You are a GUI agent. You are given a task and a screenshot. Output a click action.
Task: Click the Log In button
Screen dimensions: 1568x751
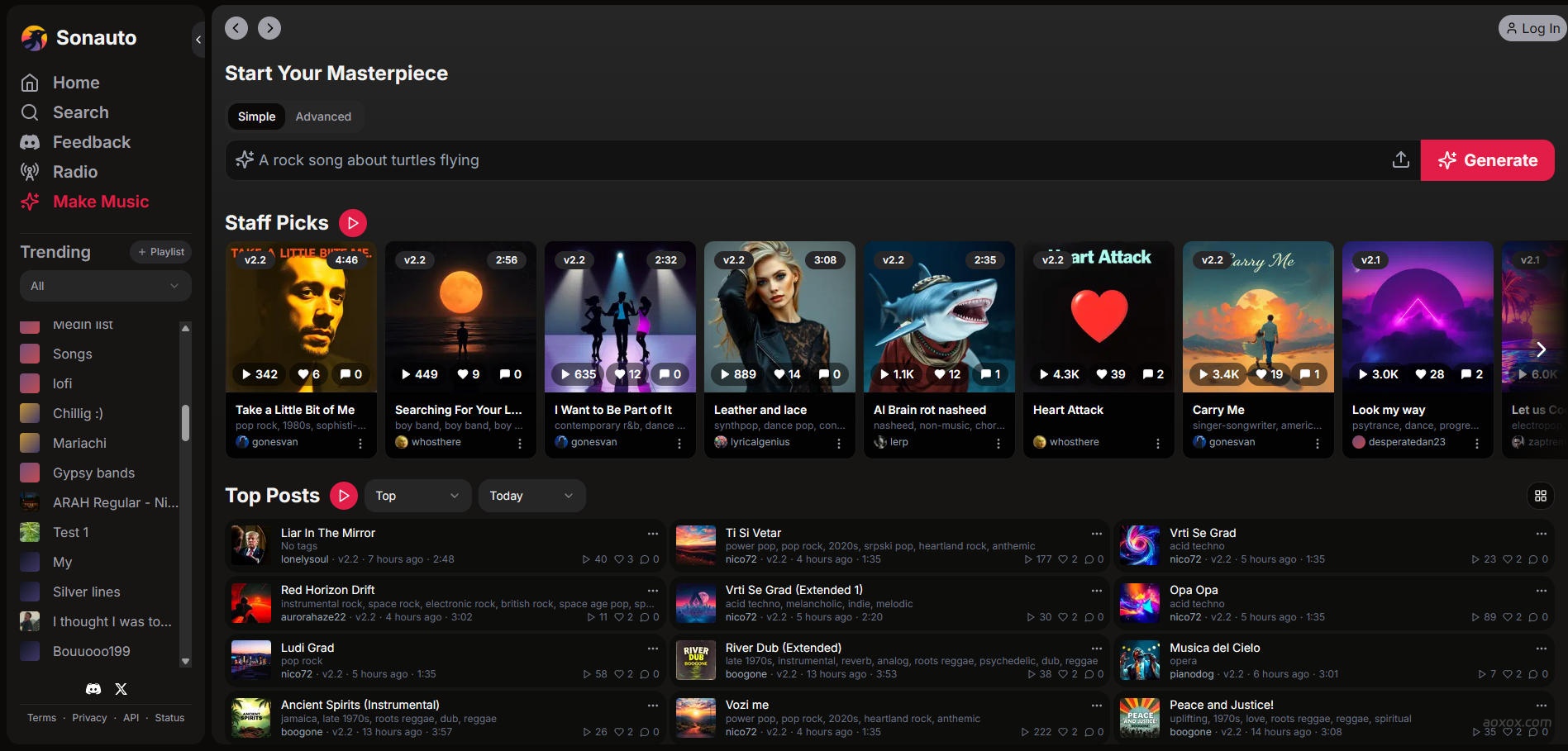click(x=1532, y=28)
